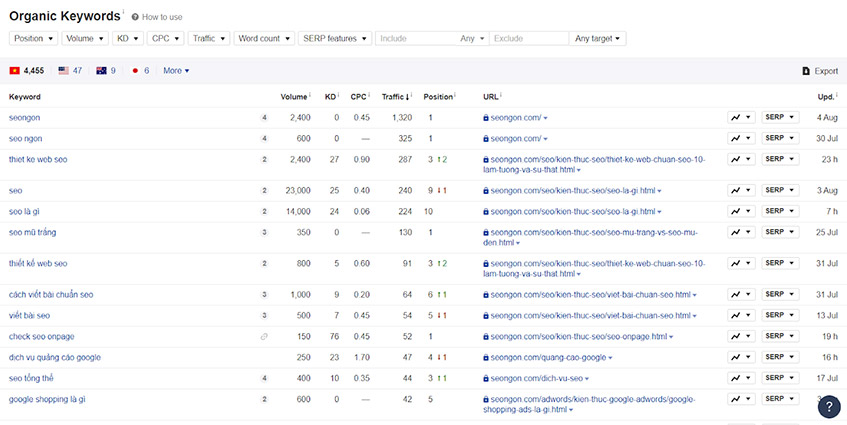Open the Any target dropdown
Viewport: 847px width, 425px height.
coord(597,38)
